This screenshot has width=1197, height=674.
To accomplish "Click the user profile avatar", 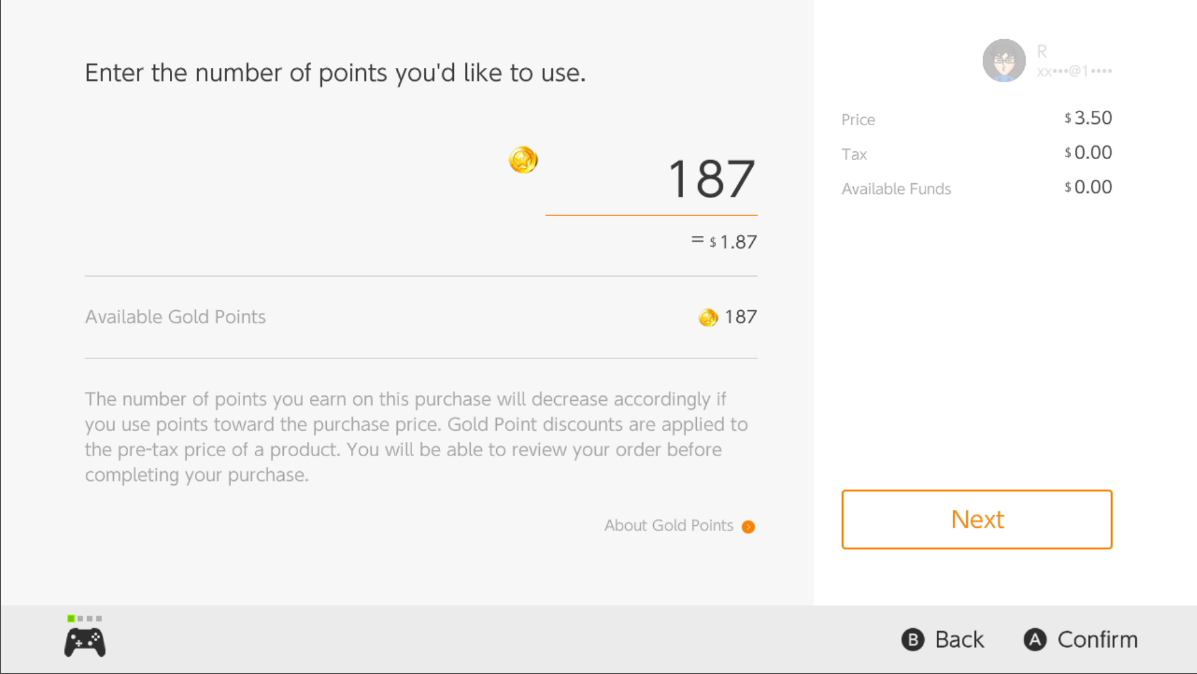I will [1004, 61].
